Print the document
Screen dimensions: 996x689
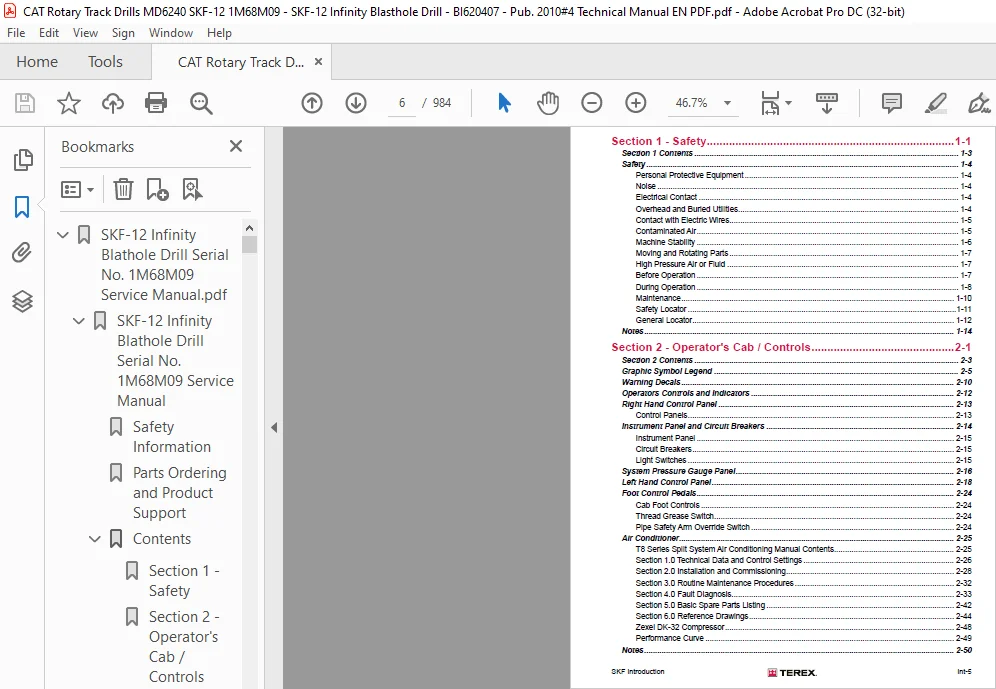156,103
